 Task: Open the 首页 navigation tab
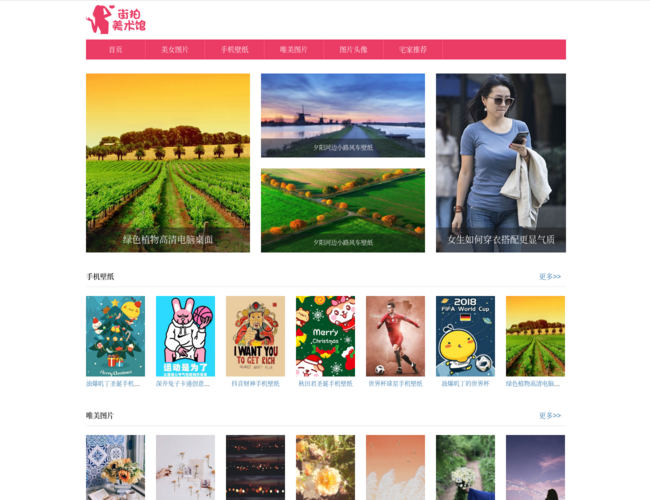[x=116, y=50]
